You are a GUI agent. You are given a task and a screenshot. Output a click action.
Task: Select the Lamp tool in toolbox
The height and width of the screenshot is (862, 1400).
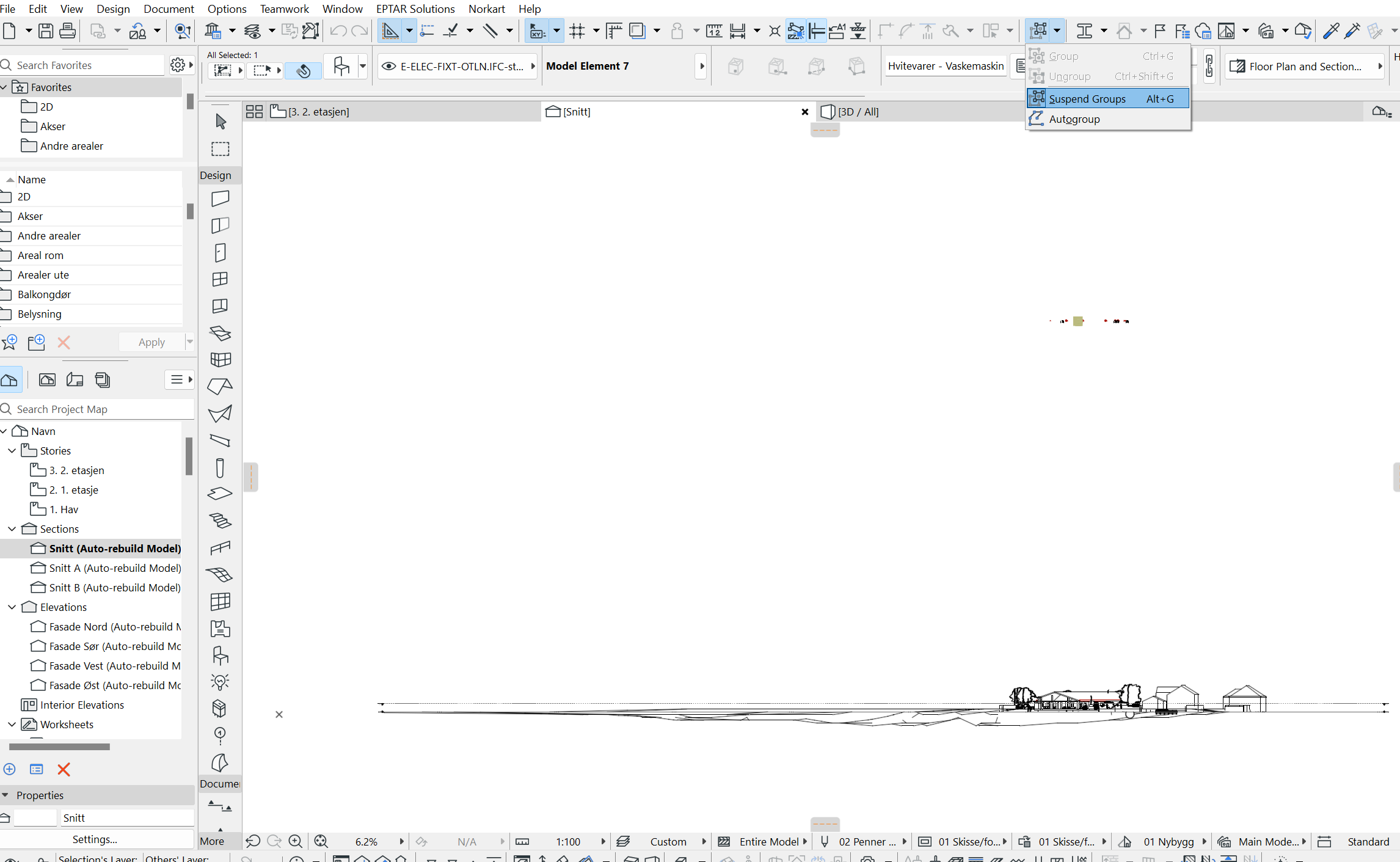click(220, 682)
